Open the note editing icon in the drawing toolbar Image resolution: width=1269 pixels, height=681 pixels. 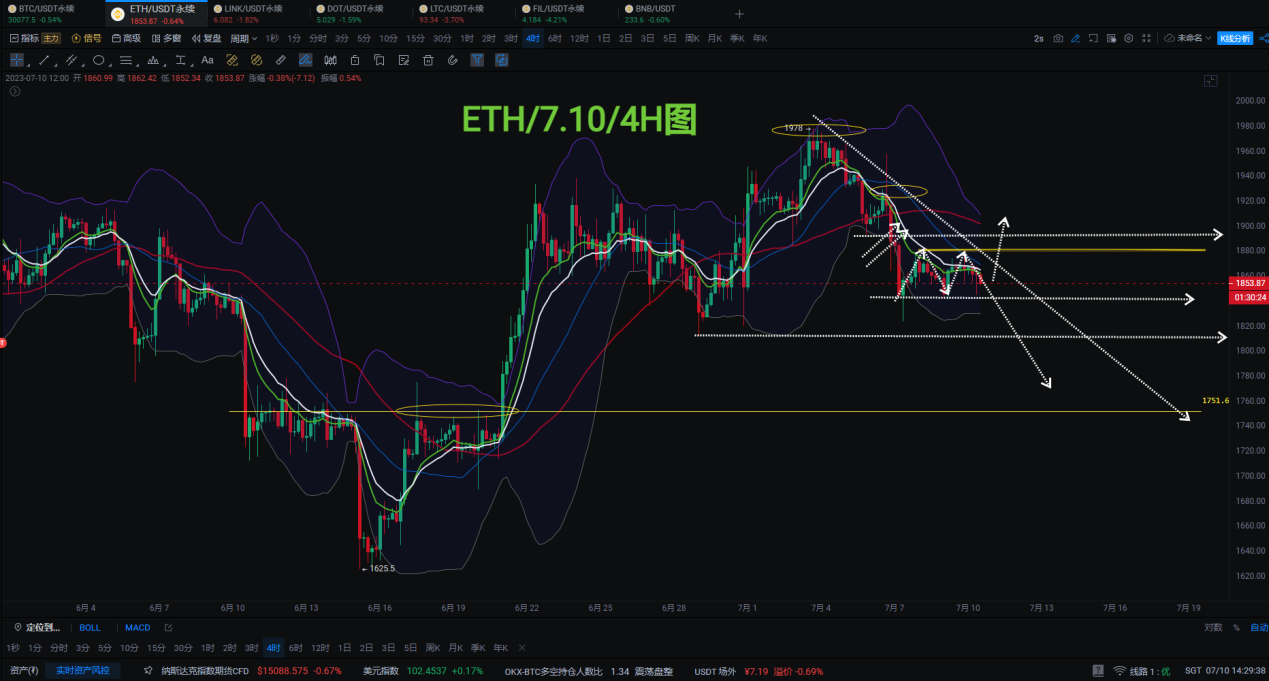pos(404,60)
